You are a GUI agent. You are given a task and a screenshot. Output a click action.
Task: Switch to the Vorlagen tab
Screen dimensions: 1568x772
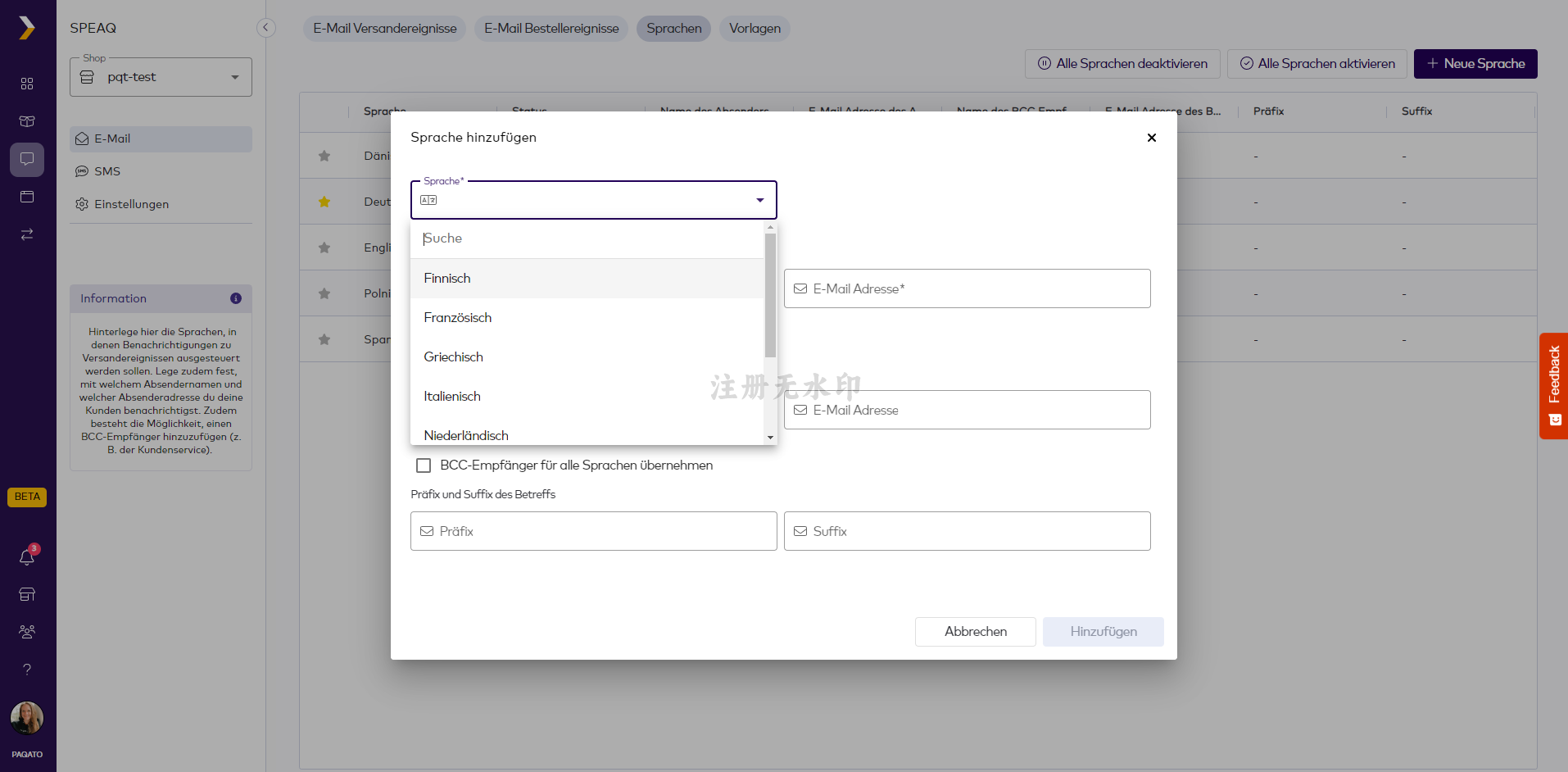[755, 29]
